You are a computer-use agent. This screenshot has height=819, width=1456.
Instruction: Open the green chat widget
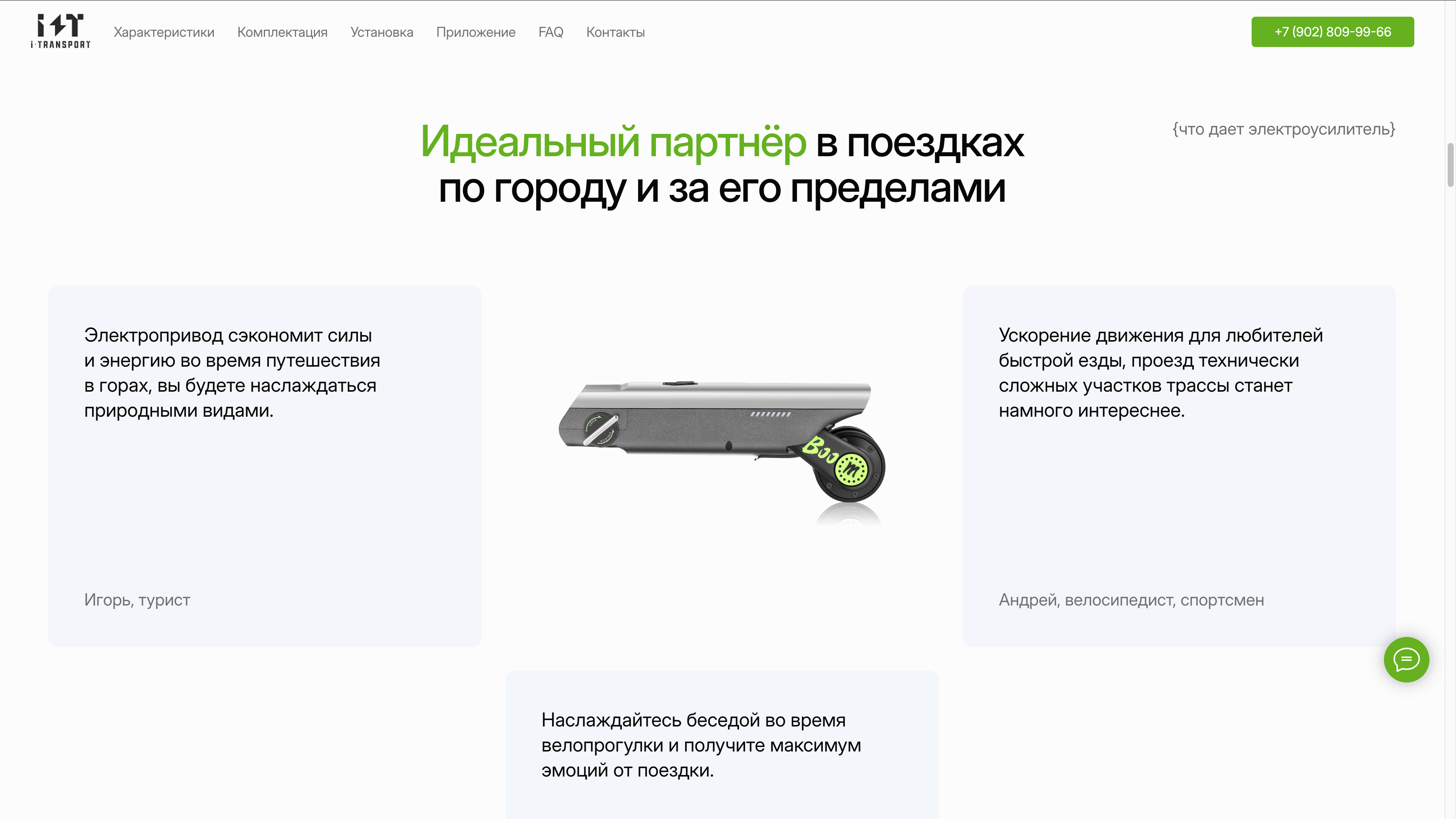click(1406, 660)
